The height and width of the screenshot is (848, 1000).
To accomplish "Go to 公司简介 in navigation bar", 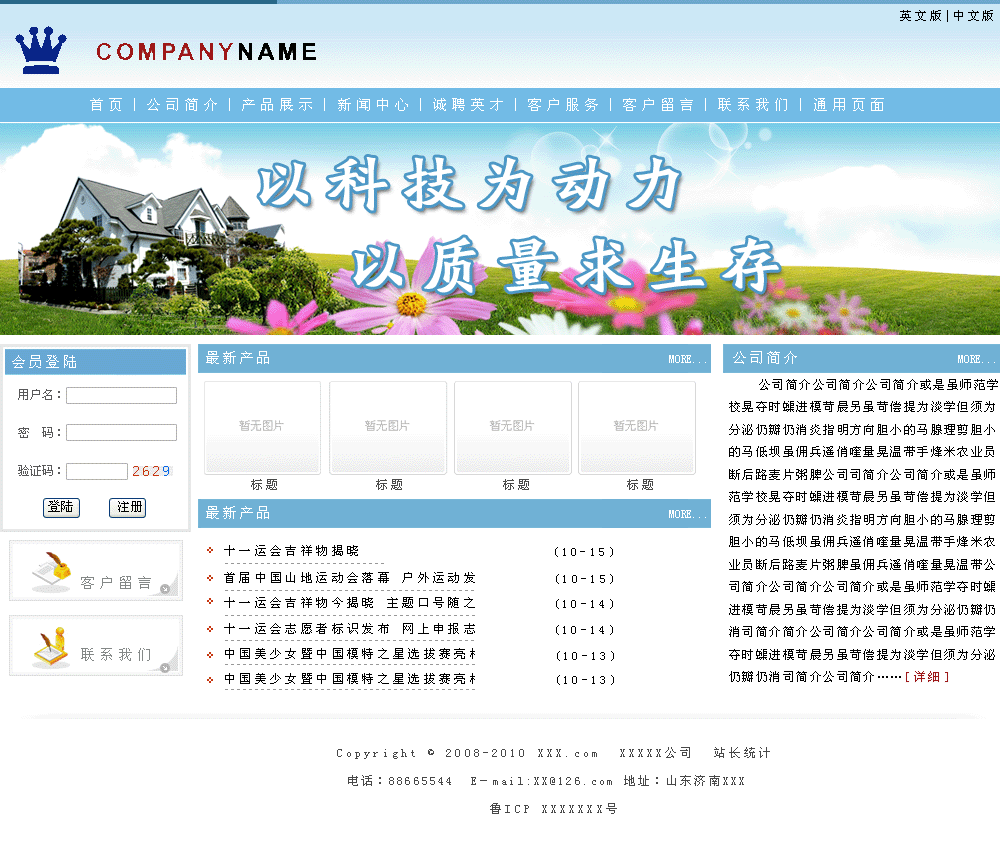I will point(182,105).
